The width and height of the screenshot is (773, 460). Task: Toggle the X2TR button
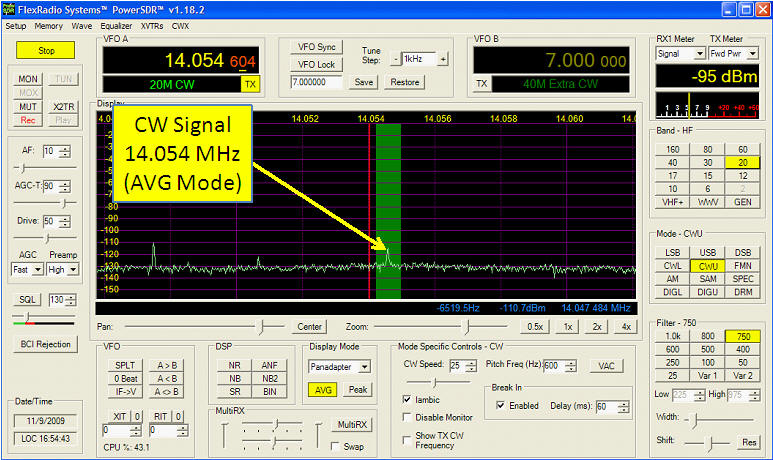pos(64,106)
